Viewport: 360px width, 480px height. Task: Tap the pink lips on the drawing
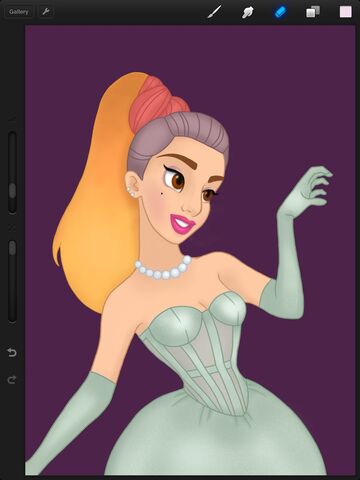(x=182, y=223)
